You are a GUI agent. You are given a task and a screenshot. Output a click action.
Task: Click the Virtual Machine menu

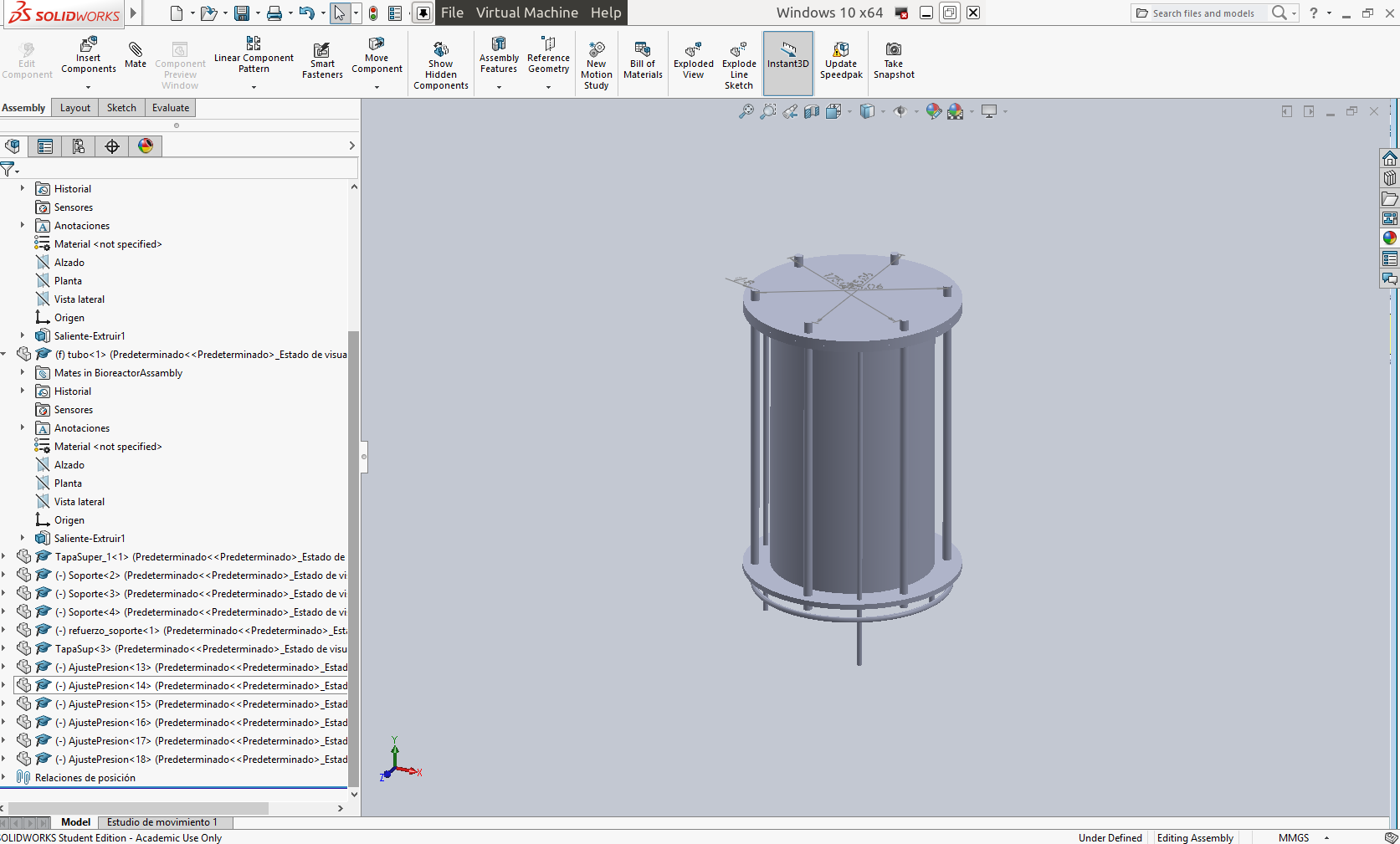[526, 13]
